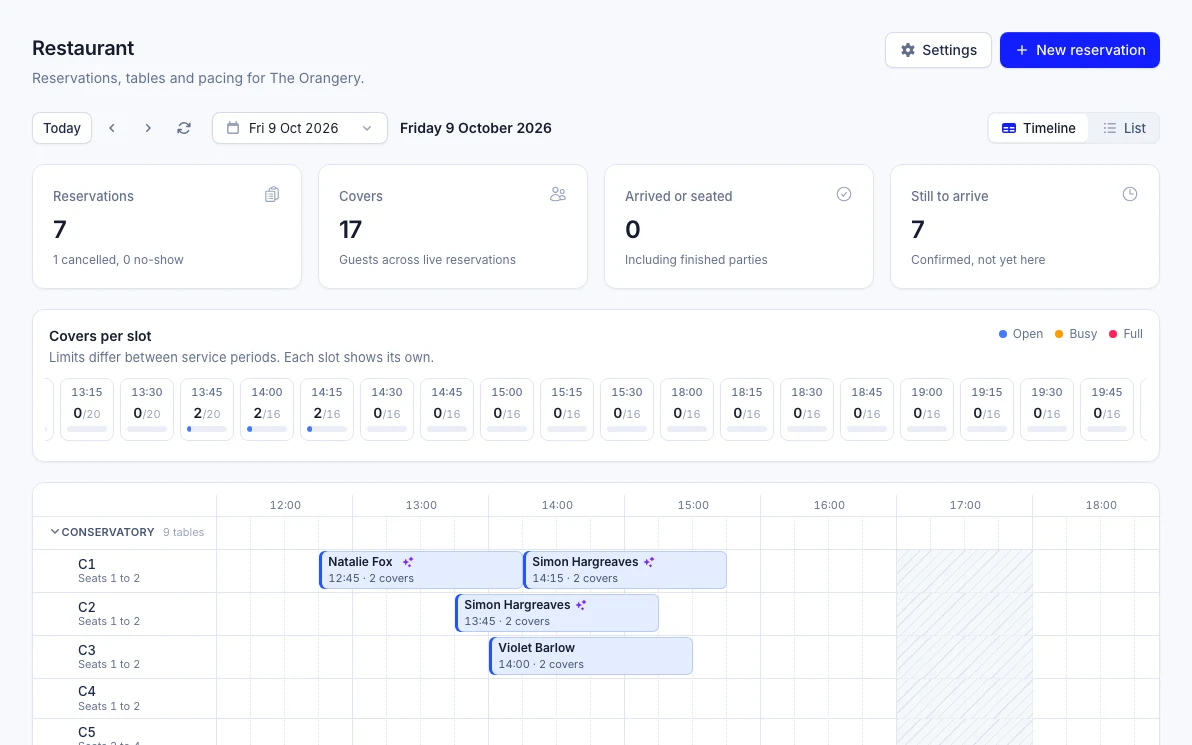The image size is (1192, 745).
Task: Go to next day with right chevron
Action: coord(148,128)
